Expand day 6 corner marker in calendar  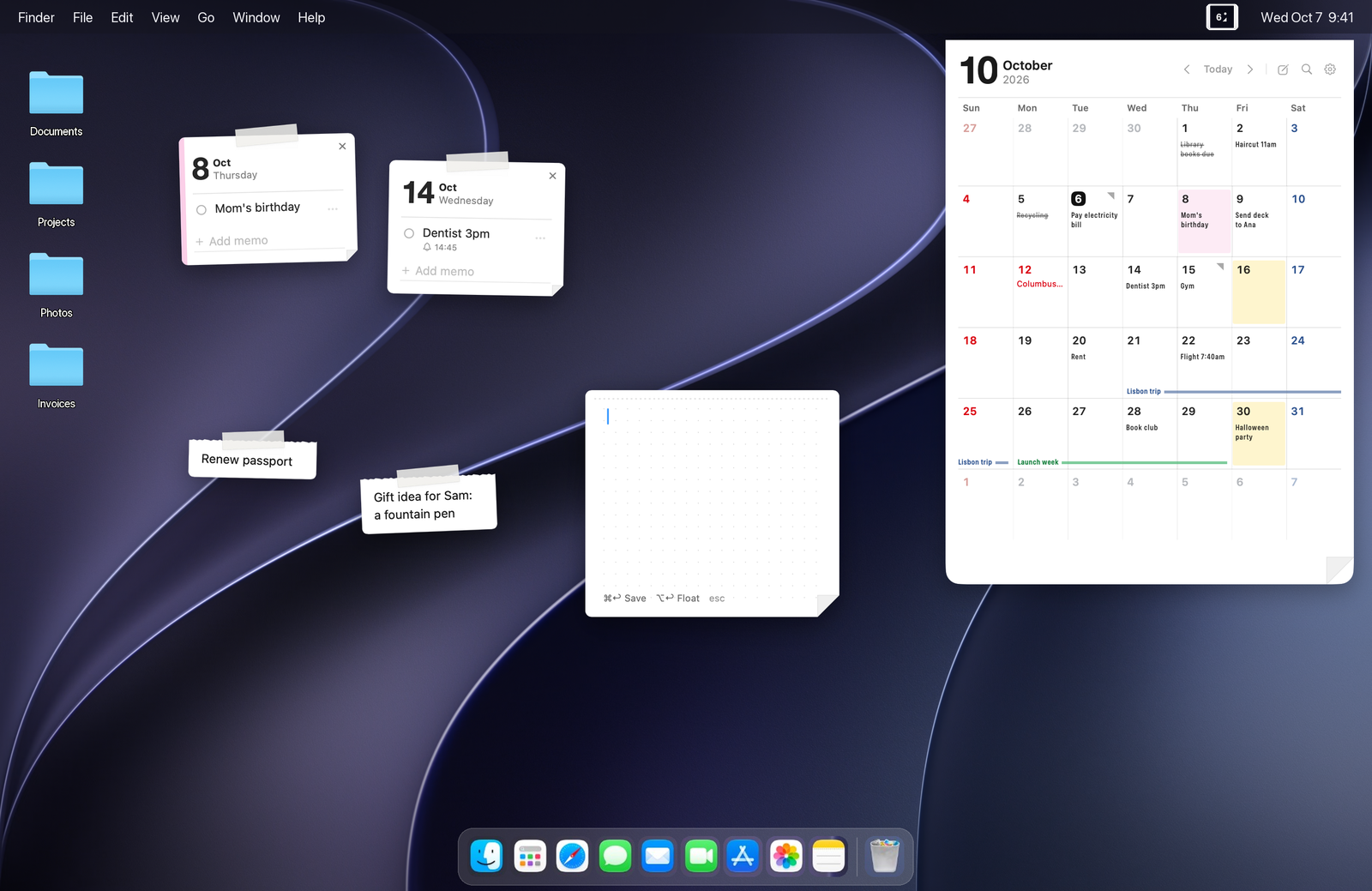(1111, 196)
